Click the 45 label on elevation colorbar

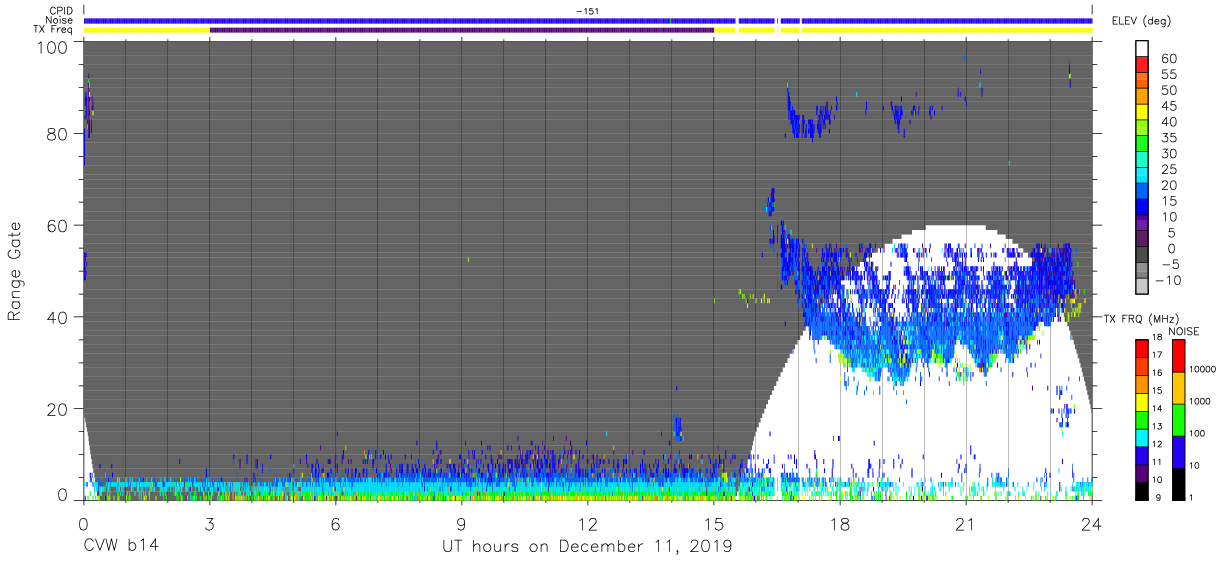point(1170,106)
